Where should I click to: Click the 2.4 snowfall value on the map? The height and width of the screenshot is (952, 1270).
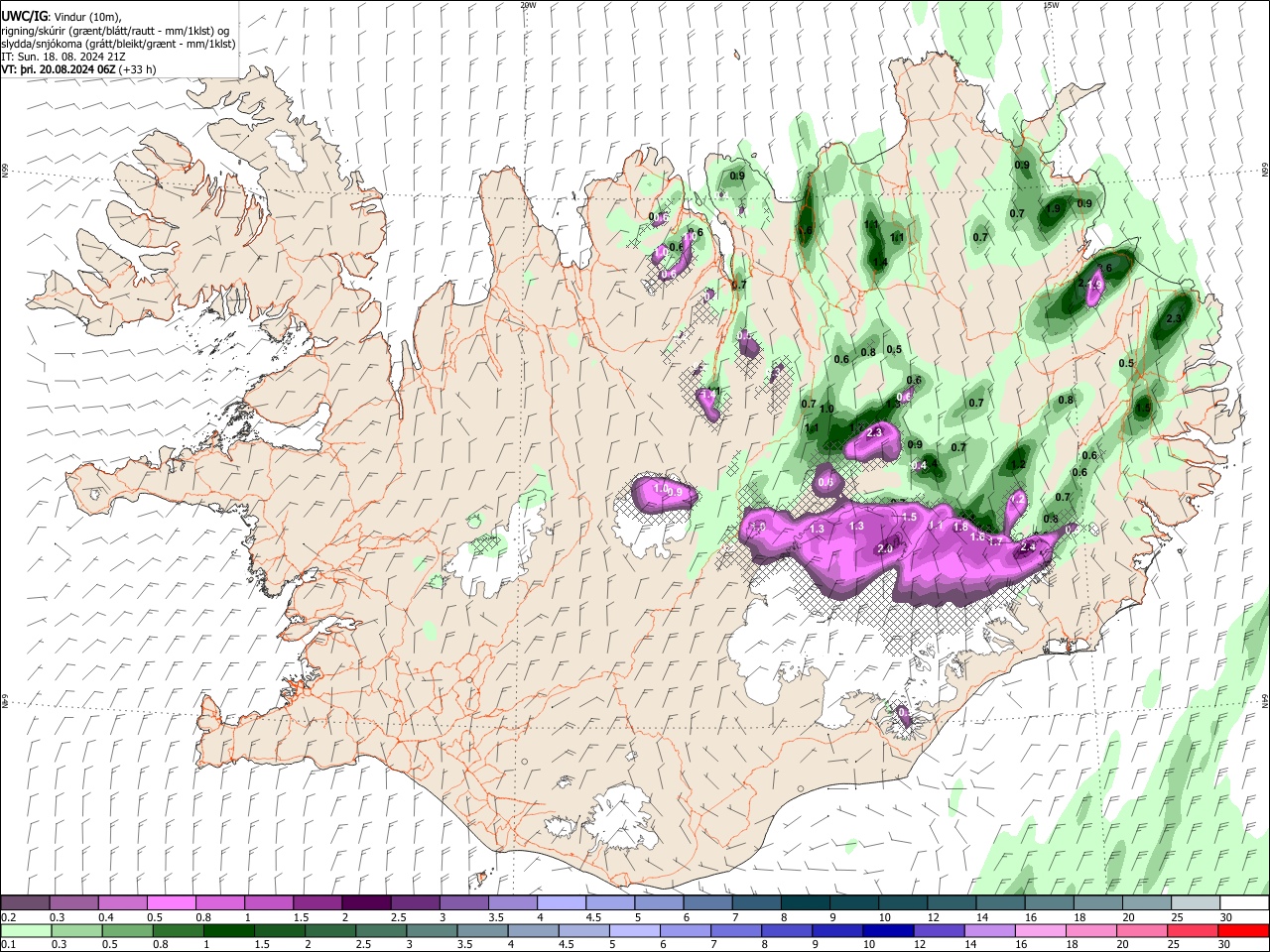pos(1028,547)
